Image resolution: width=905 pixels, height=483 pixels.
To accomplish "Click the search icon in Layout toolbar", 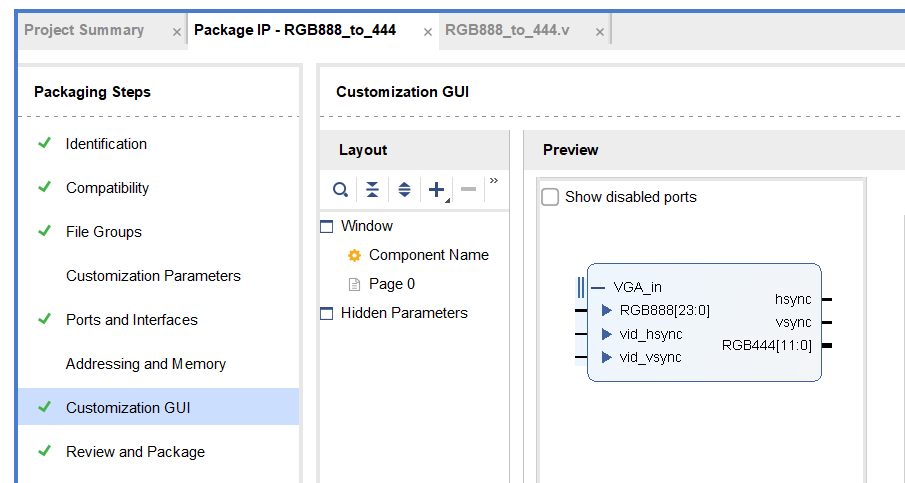I will pos(341,189).
